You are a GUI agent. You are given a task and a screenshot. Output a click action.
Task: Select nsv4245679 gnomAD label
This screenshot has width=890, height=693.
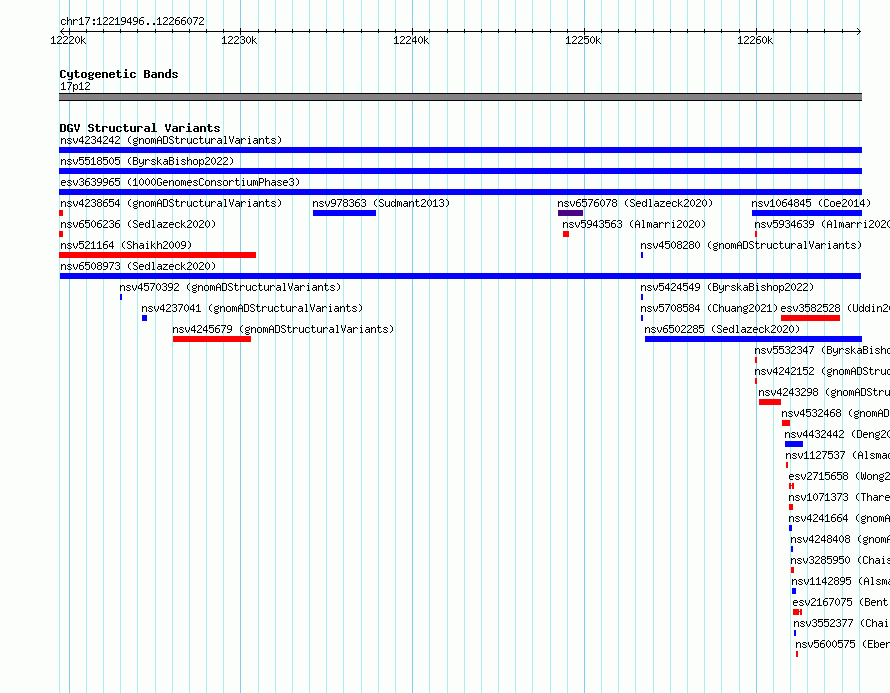tap(283, 329)
